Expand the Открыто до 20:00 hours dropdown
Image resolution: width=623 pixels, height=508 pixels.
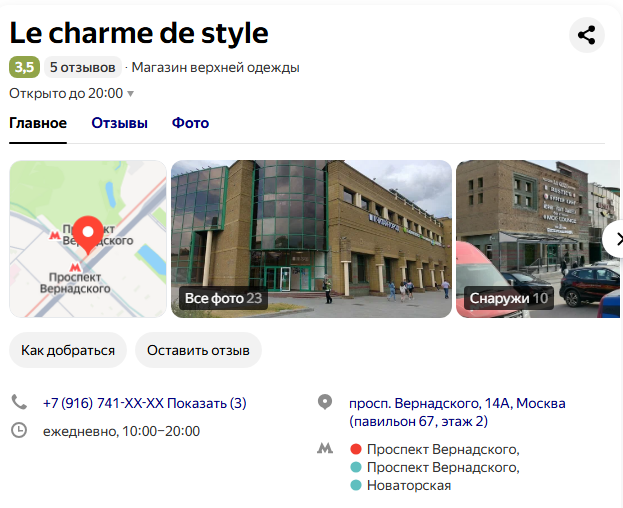pyautogui.click(x=72, y=93)
